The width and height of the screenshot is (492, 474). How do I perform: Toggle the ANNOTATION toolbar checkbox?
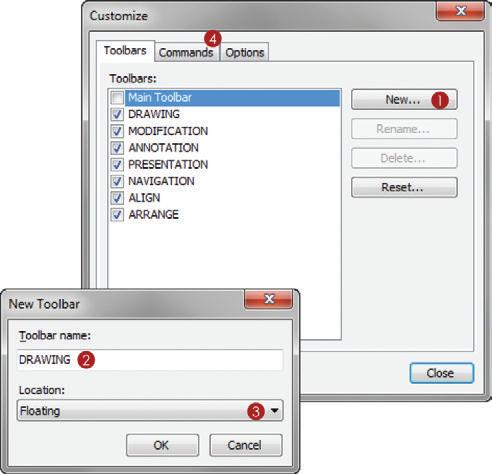117,148
